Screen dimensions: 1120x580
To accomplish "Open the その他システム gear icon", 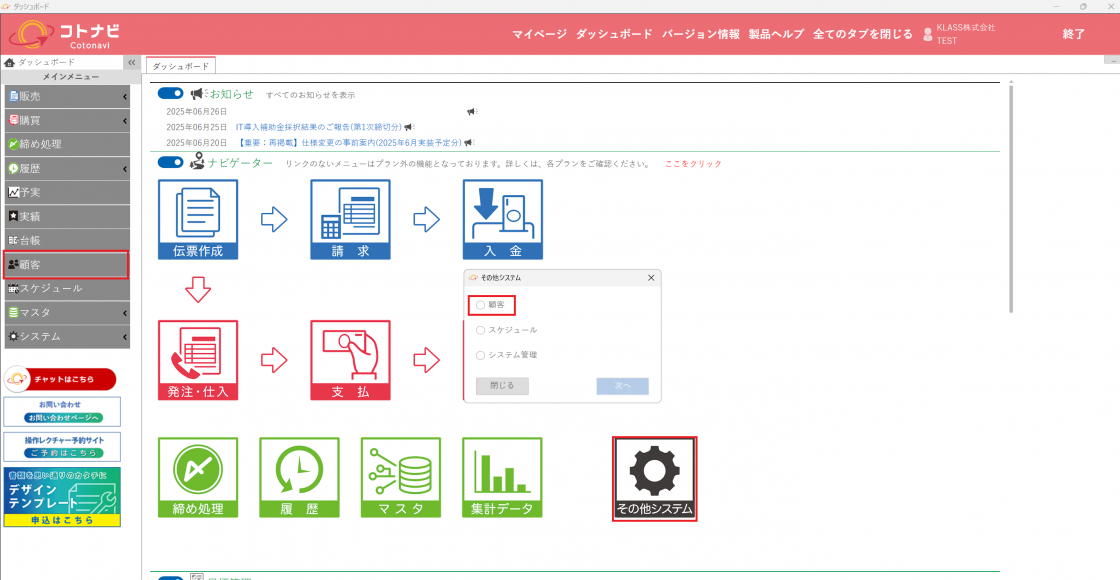I will pyautogui.click(x=654, y=478).
